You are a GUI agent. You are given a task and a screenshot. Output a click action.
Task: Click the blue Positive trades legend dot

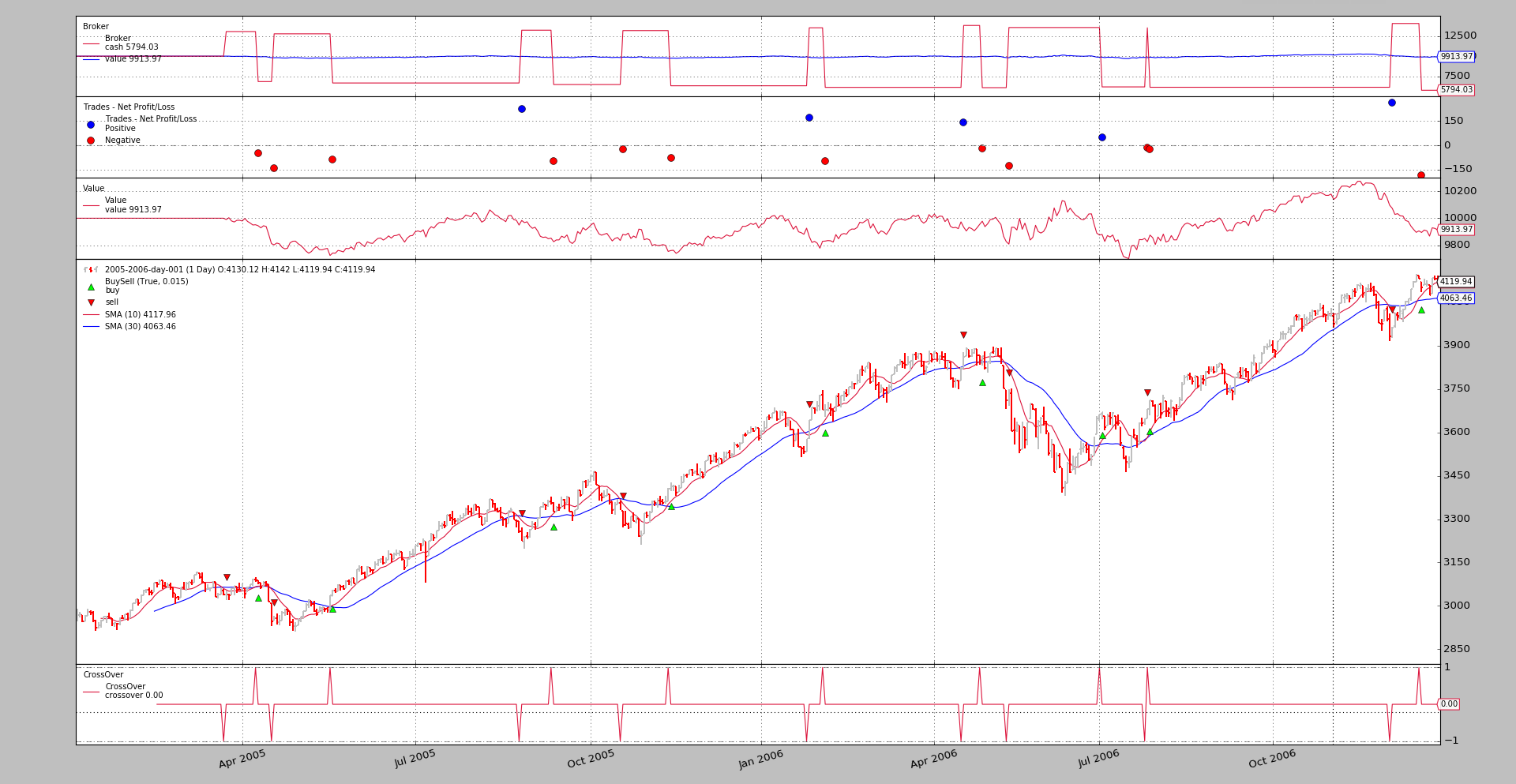(91, 125)
